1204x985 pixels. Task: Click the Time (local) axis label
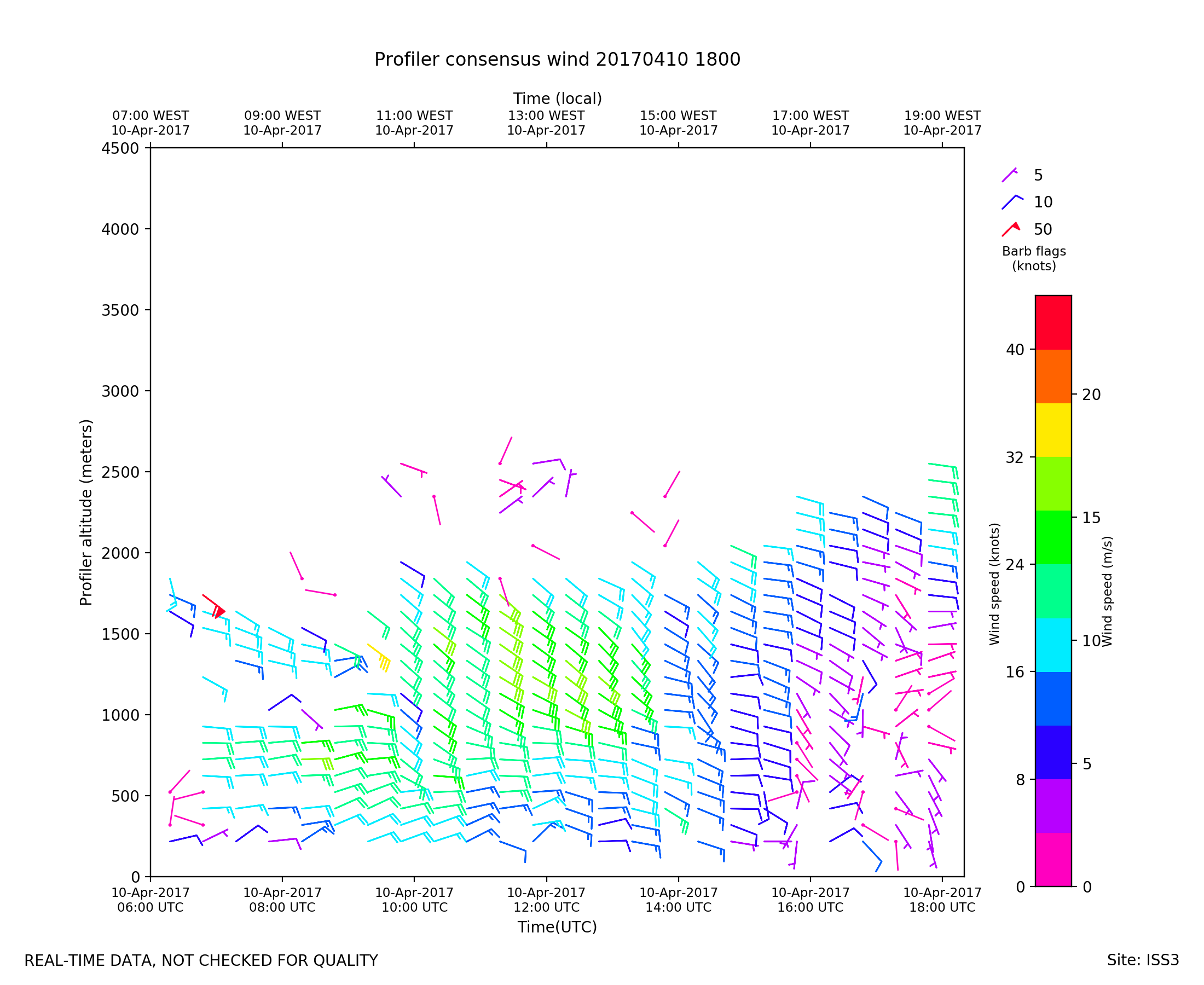pyautogui.click(x=557, y=99)
